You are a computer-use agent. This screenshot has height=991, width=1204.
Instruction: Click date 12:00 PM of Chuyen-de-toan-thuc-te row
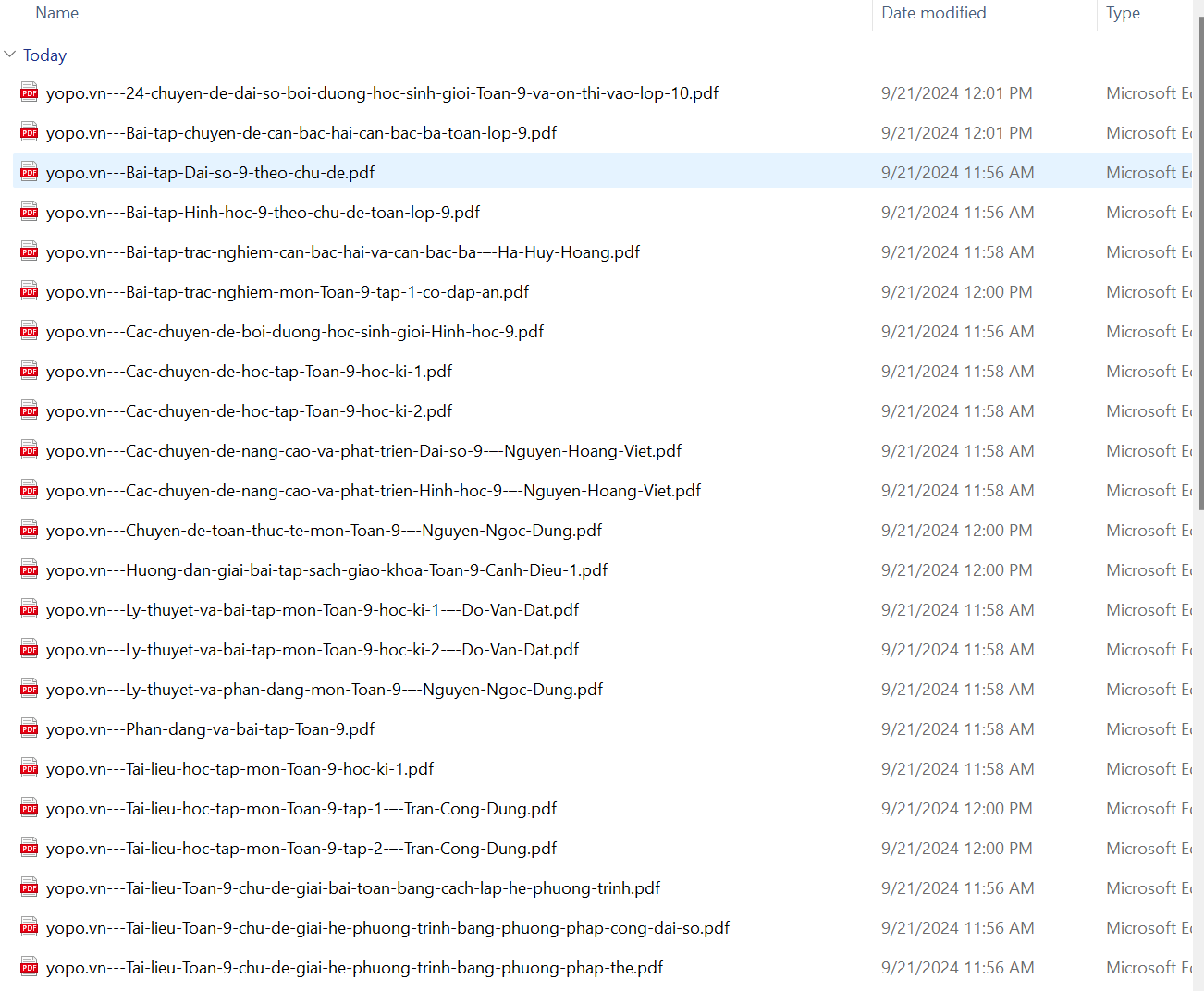(957, 531)
